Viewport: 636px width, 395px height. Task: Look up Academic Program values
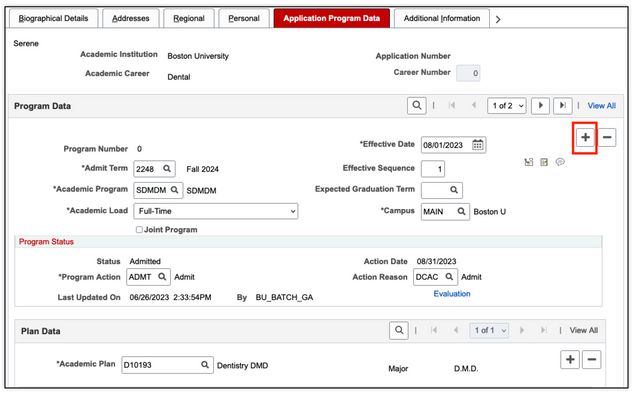click(174, 190)
